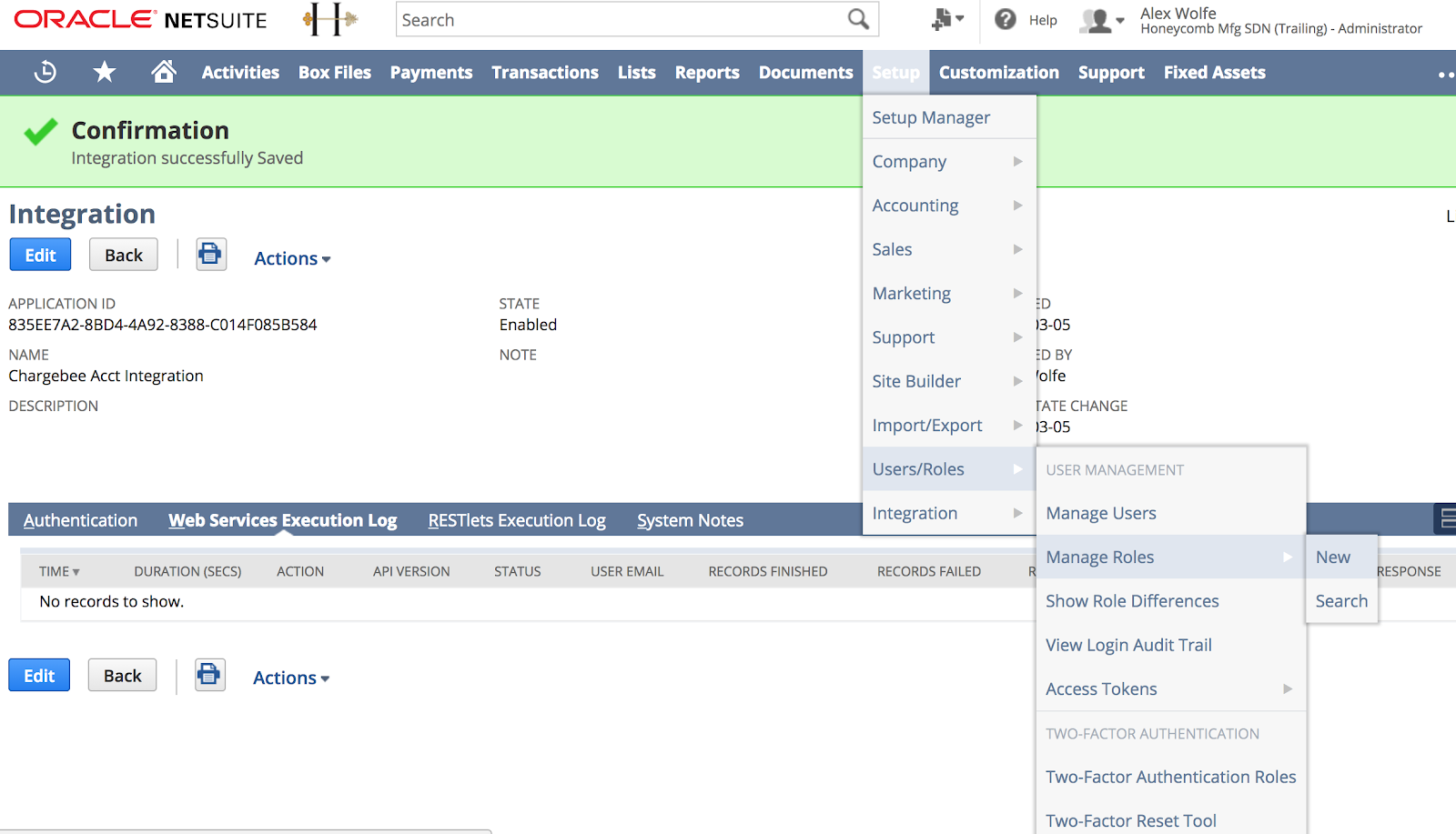Expand the Integration submenu

click(x=949, y=513)
